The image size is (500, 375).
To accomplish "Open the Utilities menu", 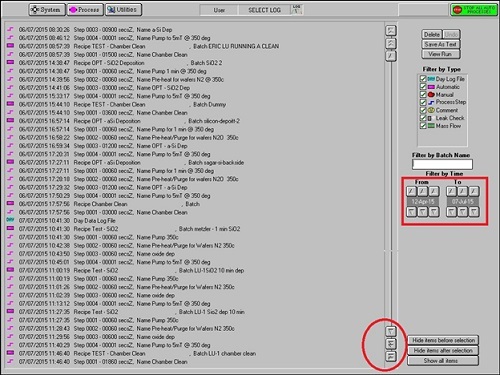I will (123, 10).
